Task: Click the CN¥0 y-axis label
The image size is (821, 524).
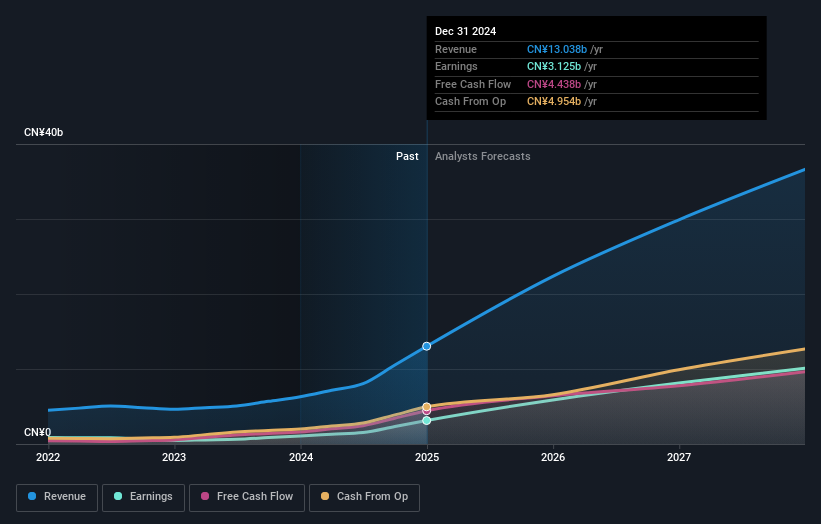Action: tap(38, 432)
